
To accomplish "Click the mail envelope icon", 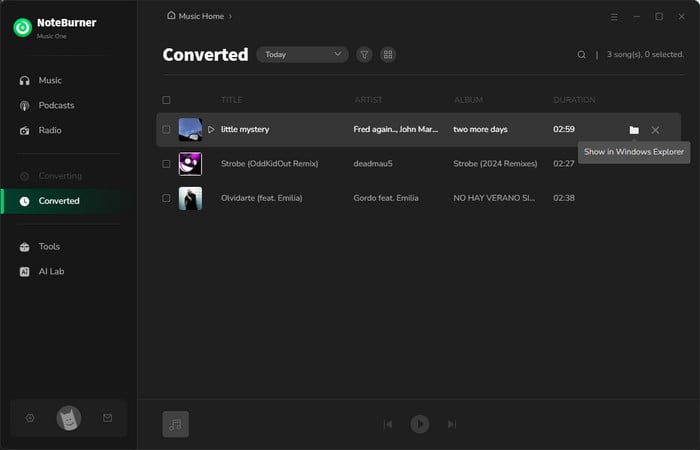I will [x=107, y=418].
